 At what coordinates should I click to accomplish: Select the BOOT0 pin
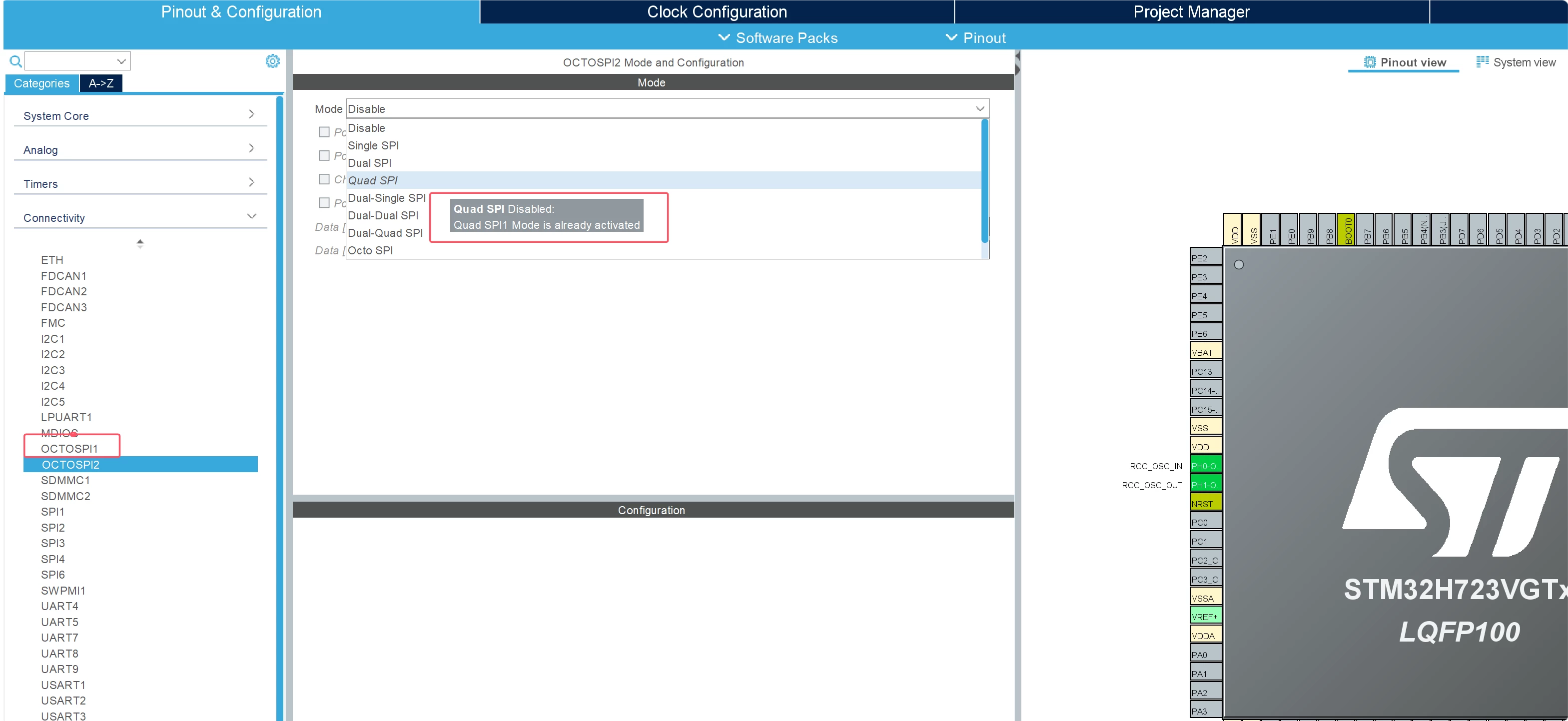pos(1346,229)
